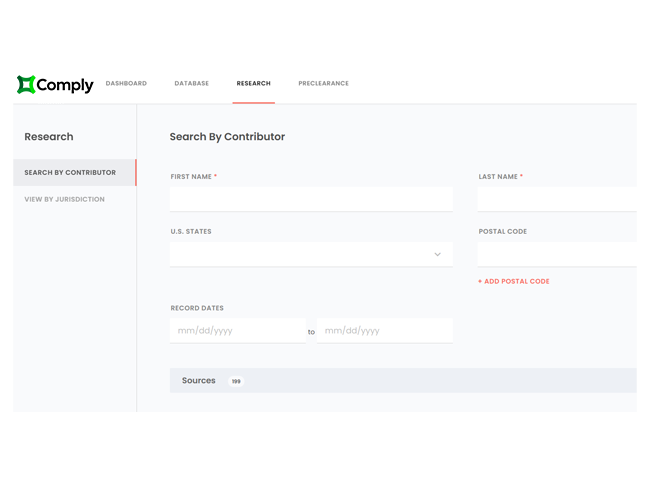Viewport: 650px width, 479px height.
Task: Click the Add Postal Code link
Action: [x=514, y=282]
